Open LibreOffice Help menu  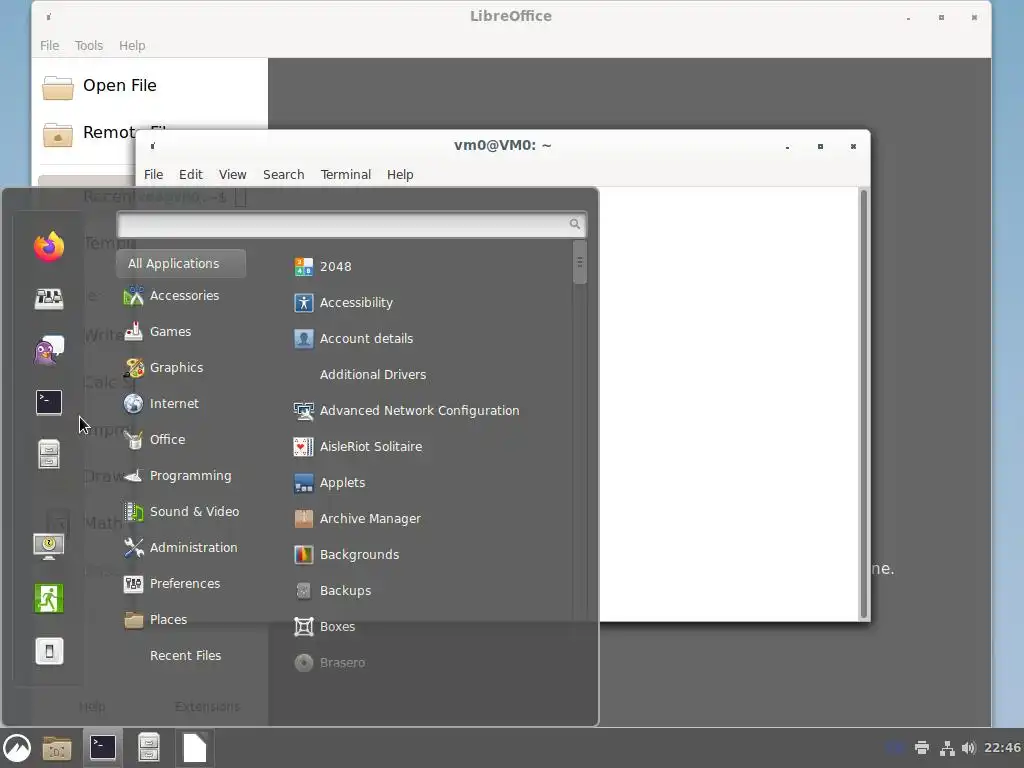(x=132, y=45)
